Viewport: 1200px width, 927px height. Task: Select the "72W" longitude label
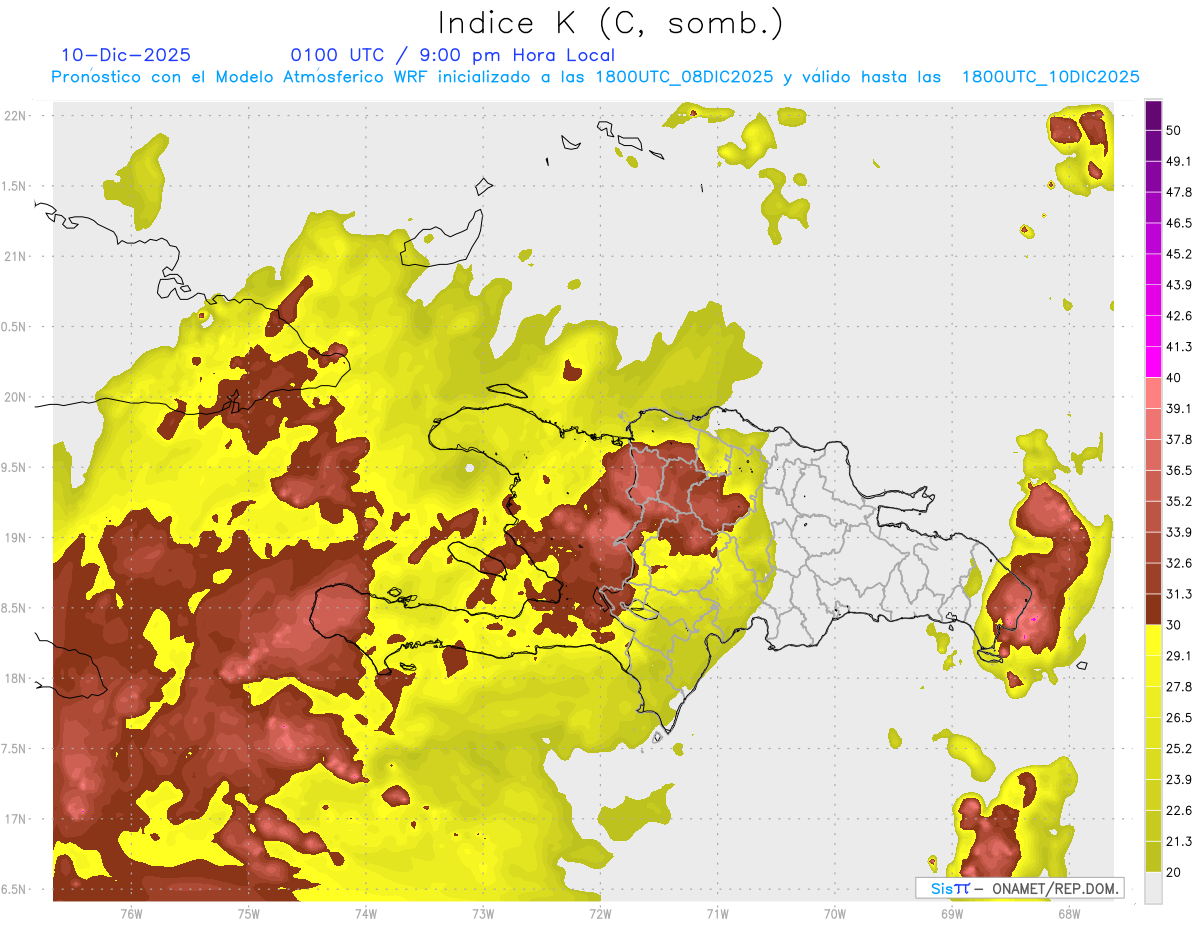pos(600,914)
